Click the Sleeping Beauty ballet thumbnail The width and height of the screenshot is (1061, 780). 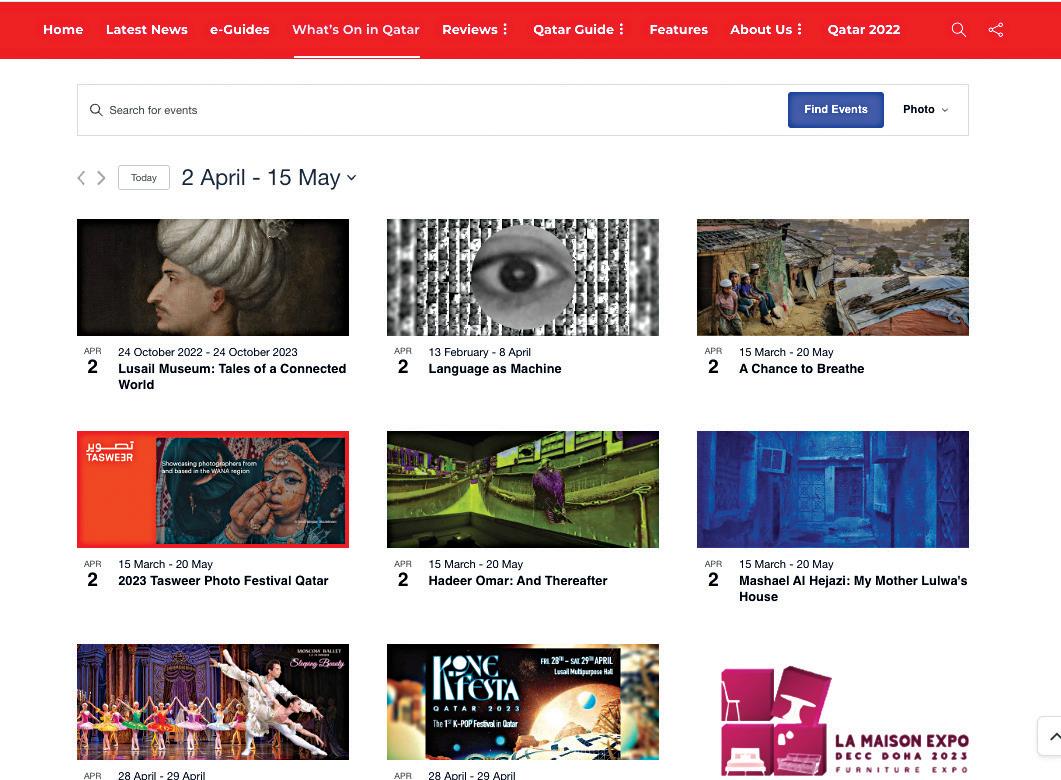tap(213, 702)
